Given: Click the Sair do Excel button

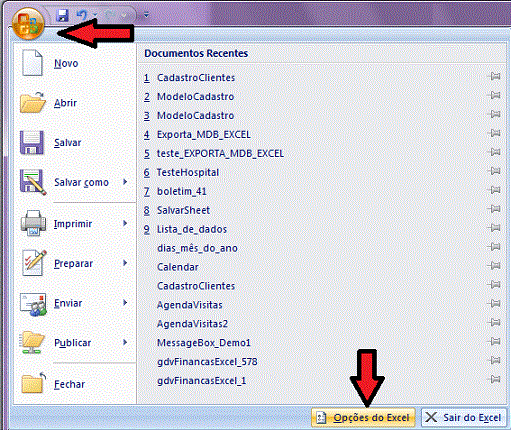Looking at the screenshot, I should 464,417.
